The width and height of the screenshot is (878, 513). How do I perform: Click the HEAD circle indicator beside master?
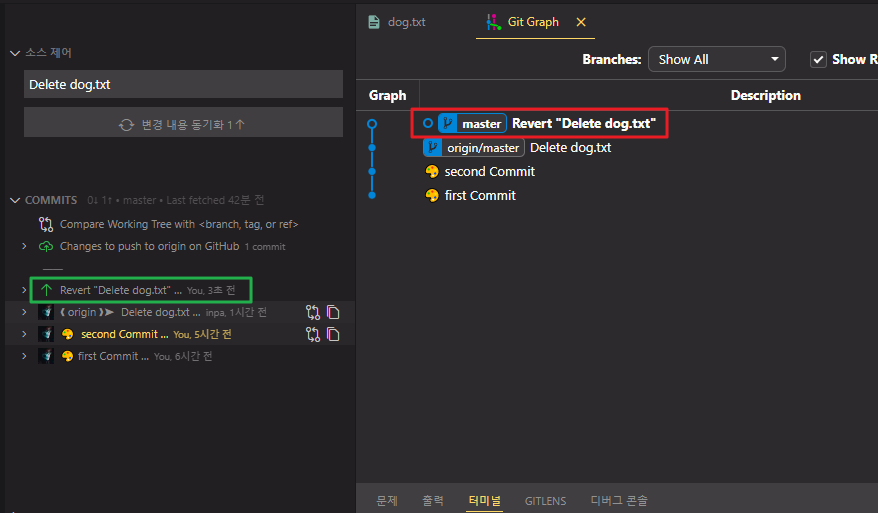coord(428,123)
